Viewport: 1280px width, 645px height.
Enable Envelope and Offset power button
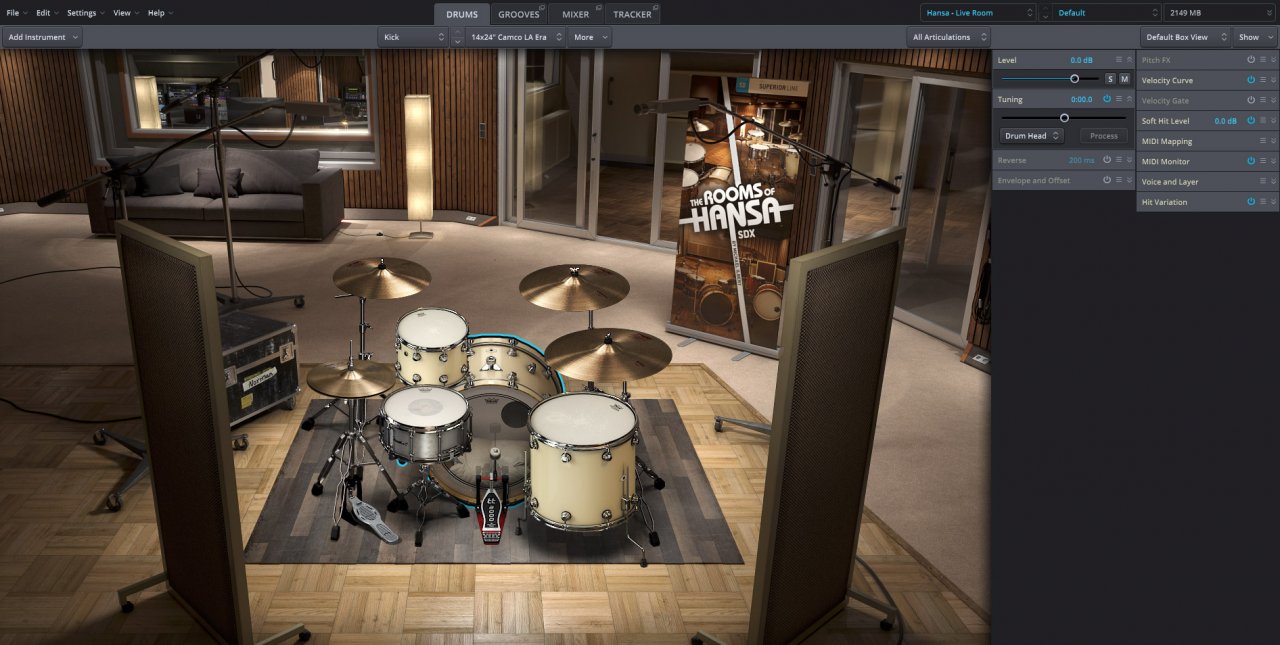[x=1107, y=180]
